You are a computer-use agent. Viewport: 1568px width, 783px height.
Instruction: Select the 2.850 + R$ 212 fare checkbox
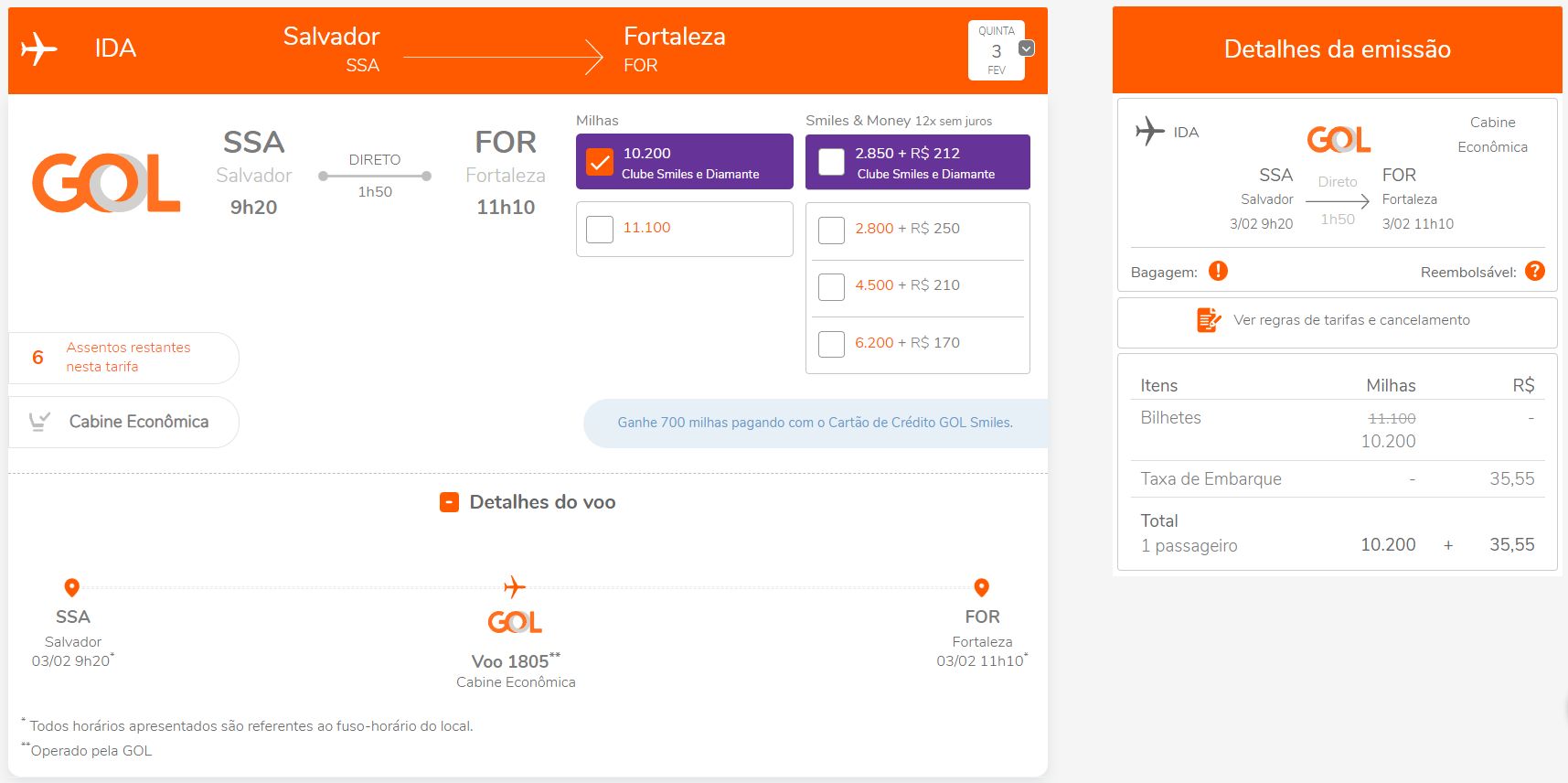pos(831,162)
